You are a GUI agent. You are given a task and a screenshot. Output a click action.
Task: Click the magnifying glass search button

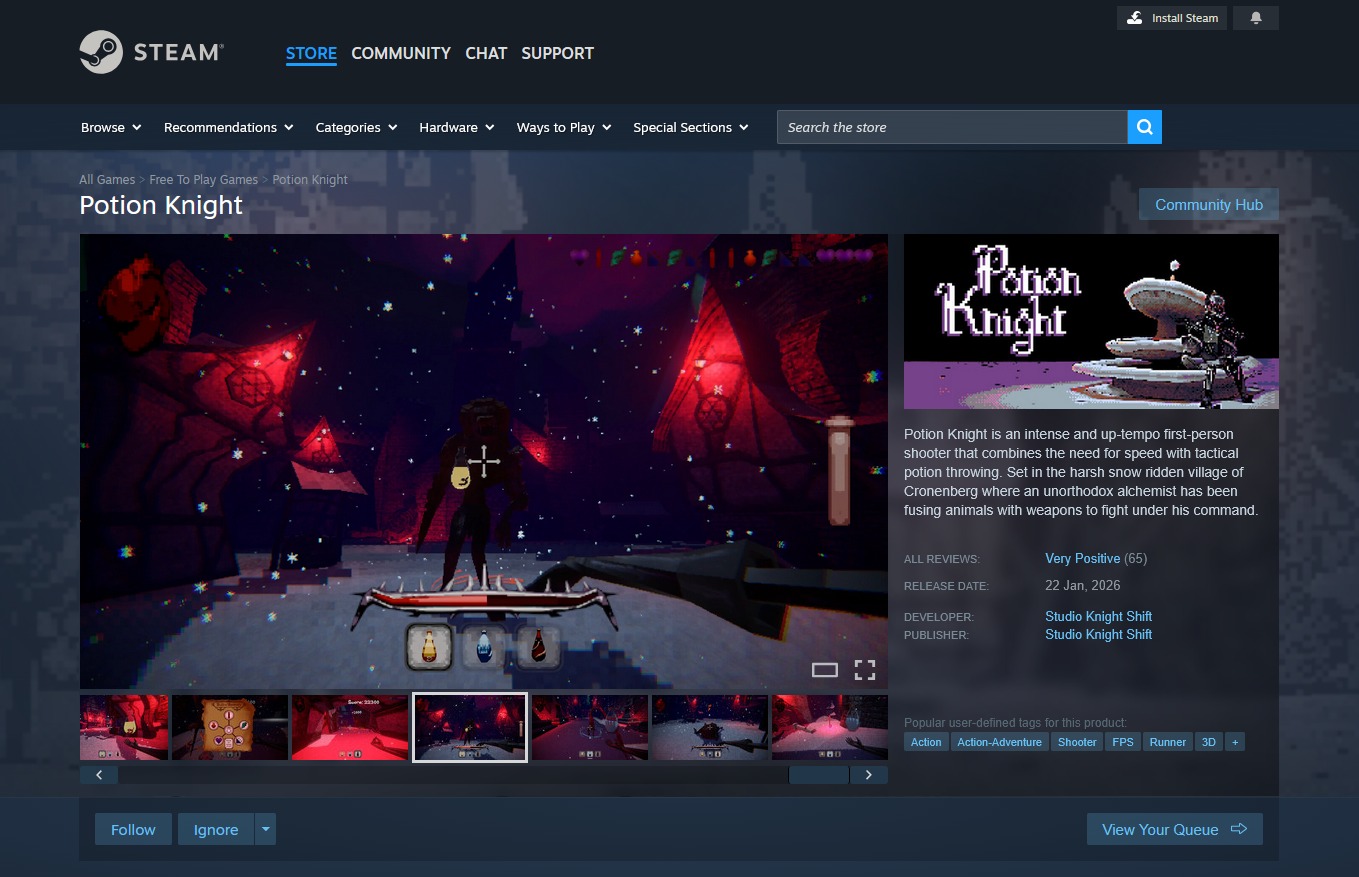pos(1144,127)
